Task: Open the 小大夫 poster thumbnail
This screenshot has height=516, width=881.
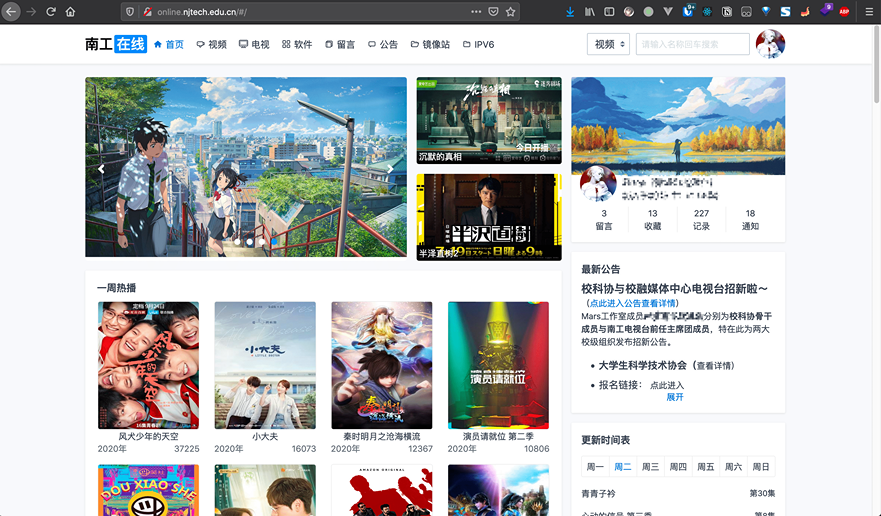Action: (x=265, y=365)
